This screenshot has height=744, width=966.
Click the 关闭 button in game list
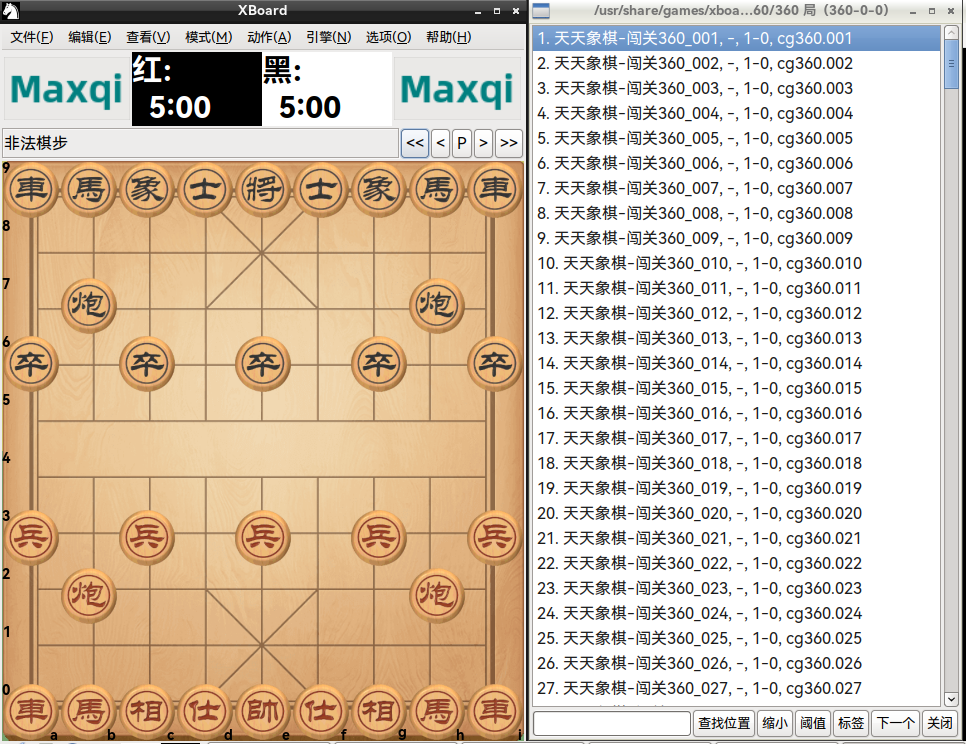pyautogui.click(x=940, y=723)
